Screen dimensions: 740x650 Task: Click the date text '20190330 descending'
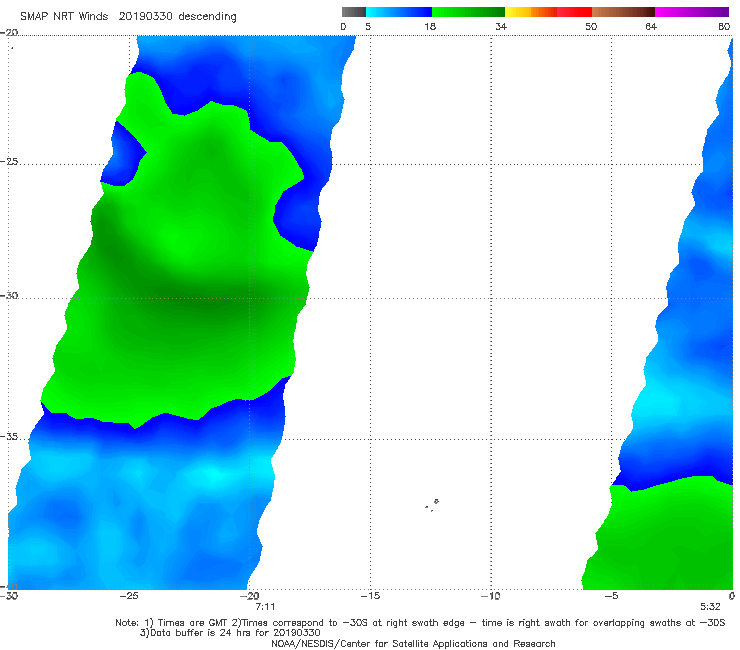click(x=177, y=17)
